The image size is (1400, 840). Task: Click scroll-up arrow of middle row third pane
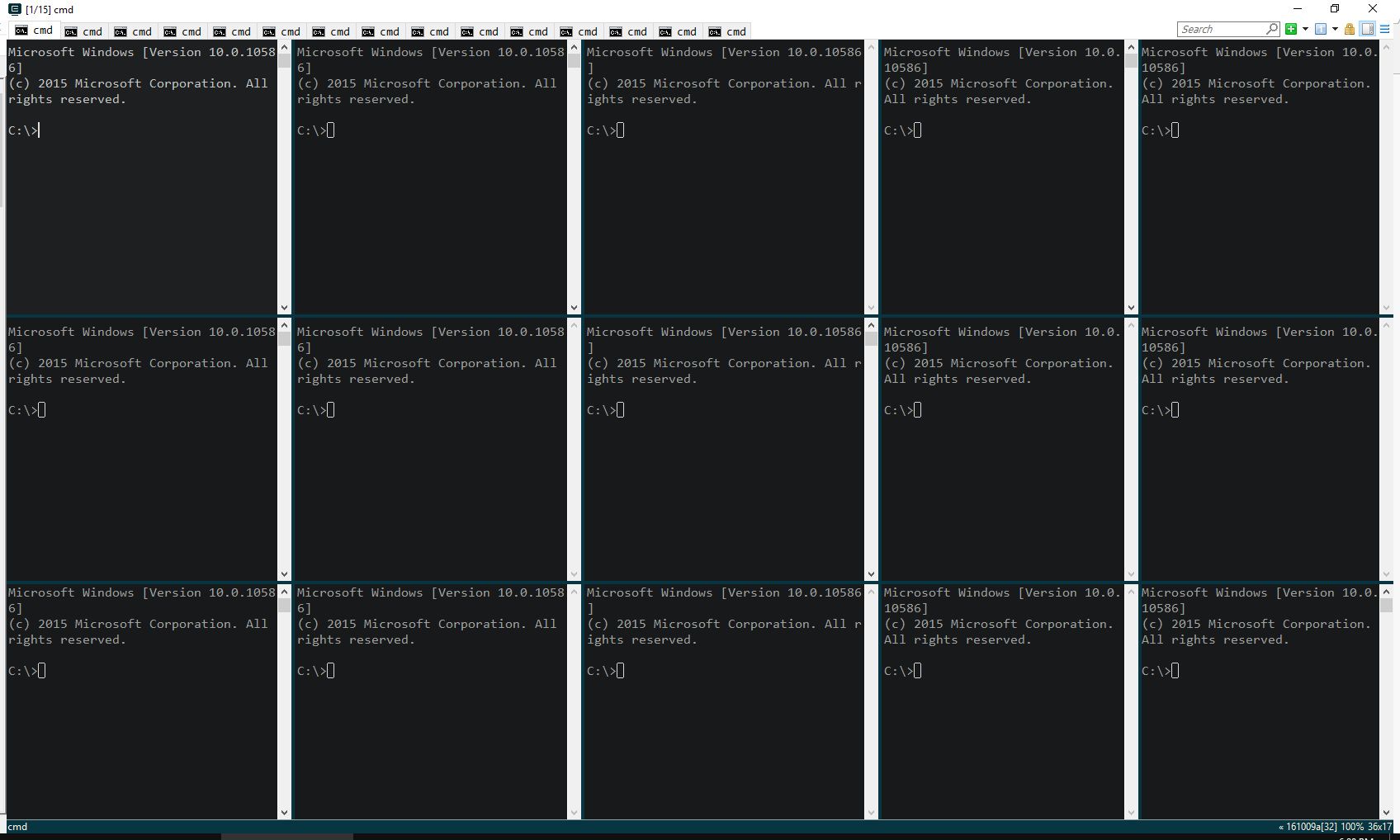pyautogui.click(x=871, y=326)
